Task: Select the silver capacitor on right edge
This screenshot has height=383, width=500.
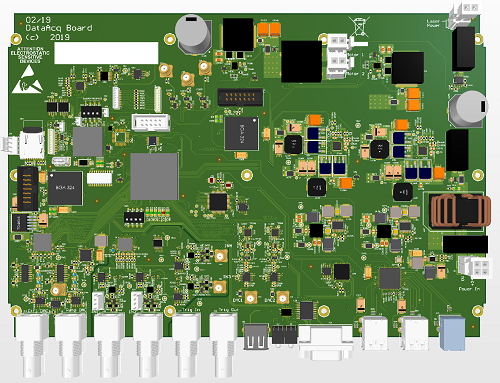Action: pos(468,109)
